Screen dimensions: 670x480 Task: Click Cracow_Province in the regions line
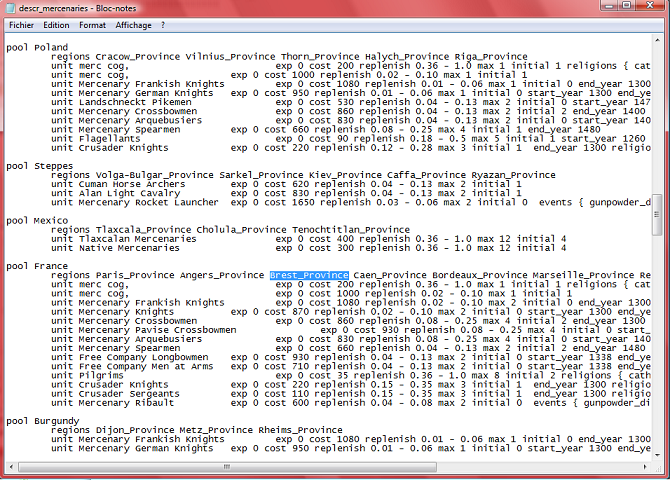pos(138,56)
